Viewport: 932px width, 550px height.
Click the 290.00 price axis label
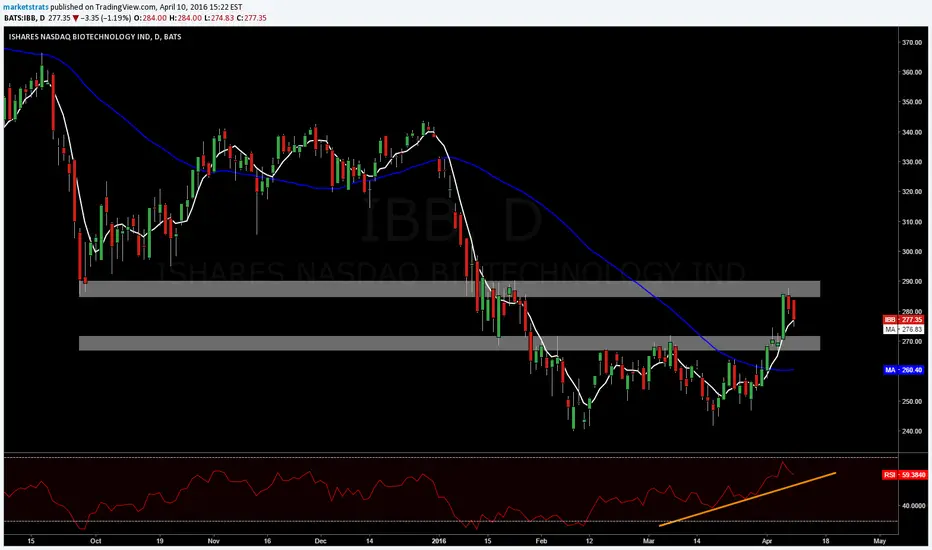912,282
